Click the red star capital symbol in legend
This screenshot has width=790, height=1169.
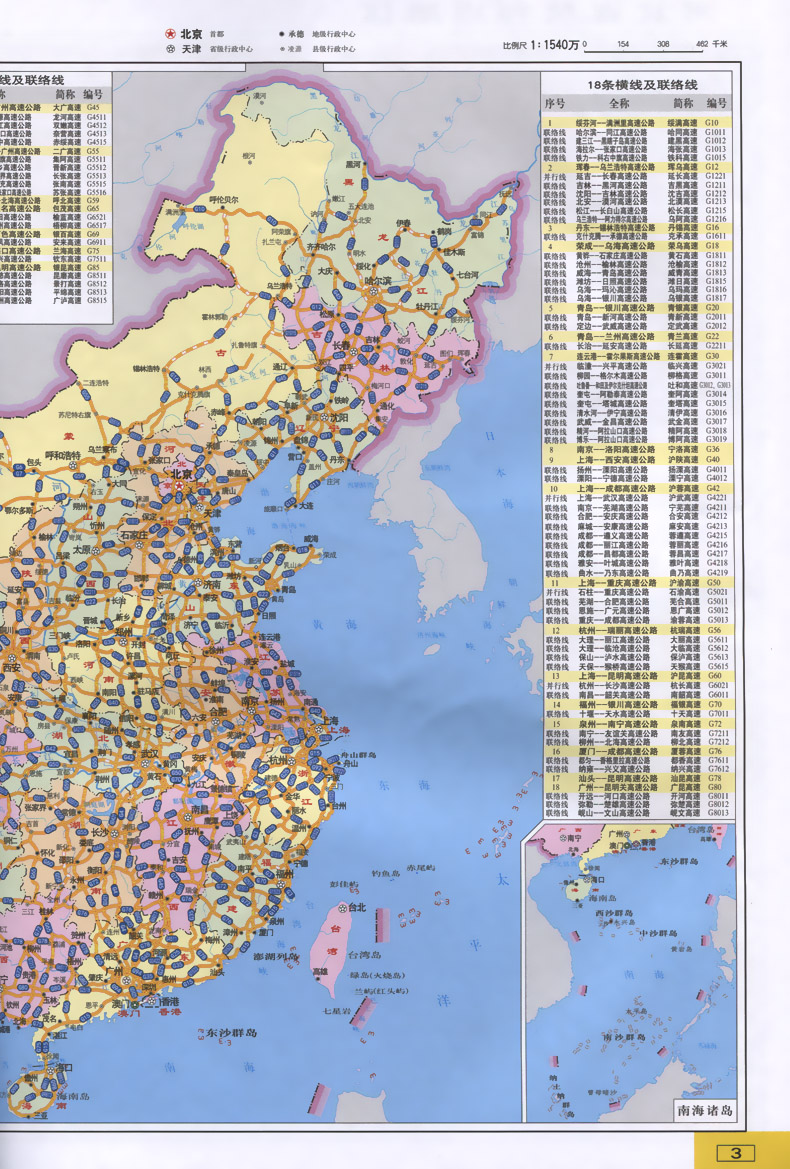(x=170, y=33)
